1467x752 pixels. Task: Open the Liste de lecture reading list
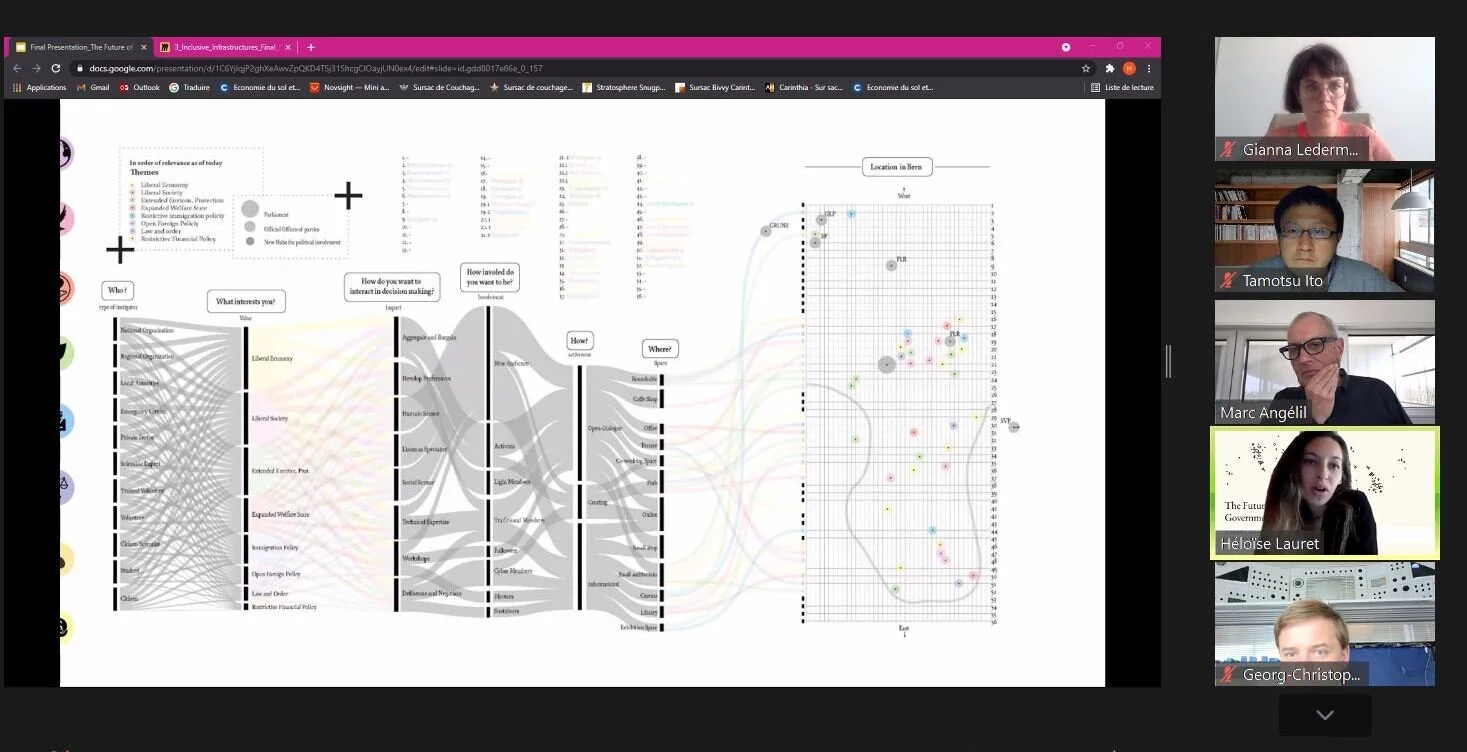tap(1122, 88)
